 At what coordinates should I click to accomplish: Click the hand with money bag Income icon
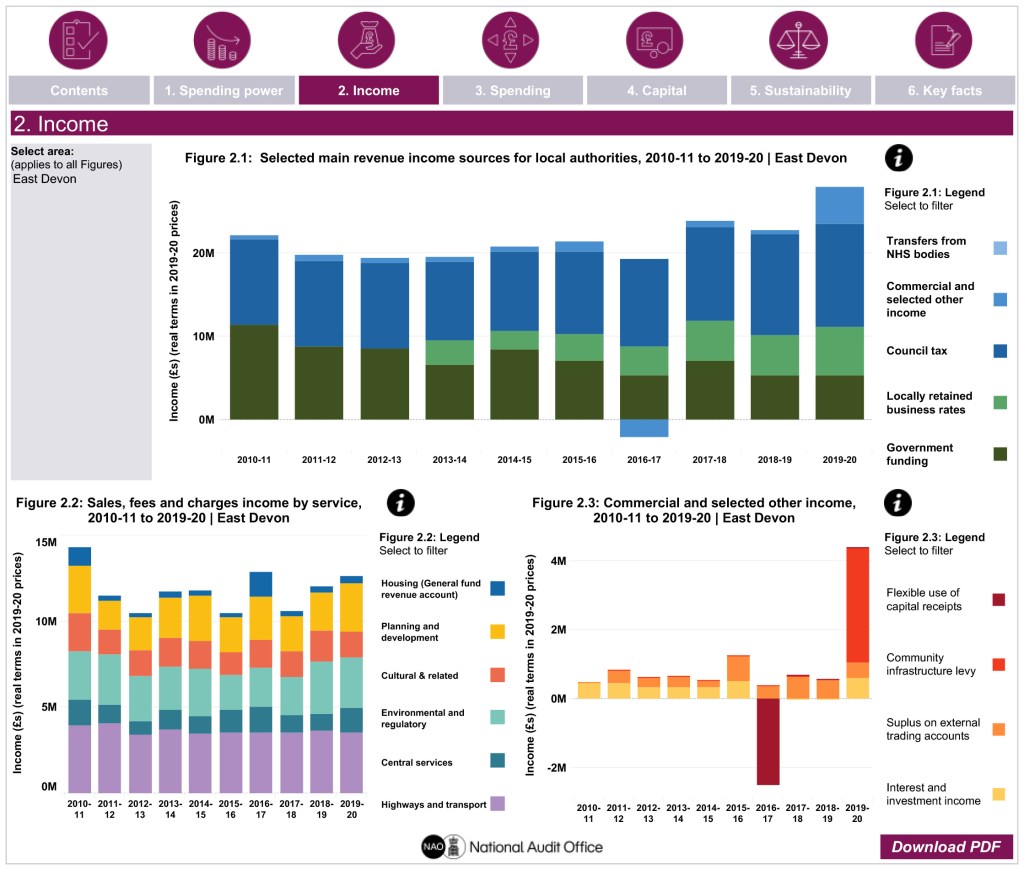(x=368, y=40)
